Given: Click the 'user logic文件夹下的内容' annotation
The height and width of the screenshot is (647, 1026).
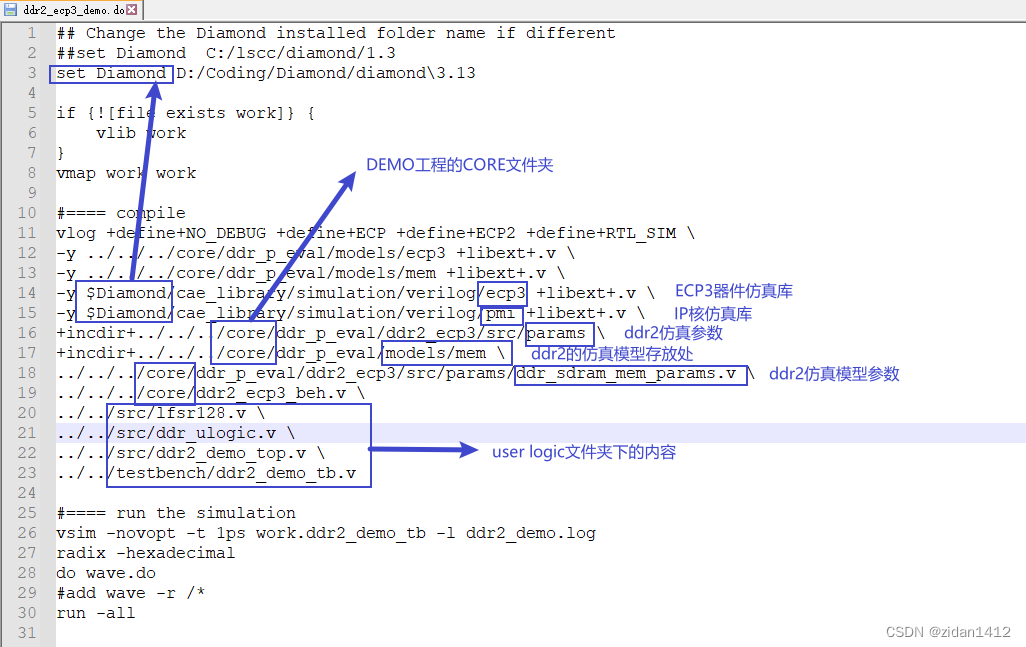Looking at the screenshot, I should tap(582, 452).
